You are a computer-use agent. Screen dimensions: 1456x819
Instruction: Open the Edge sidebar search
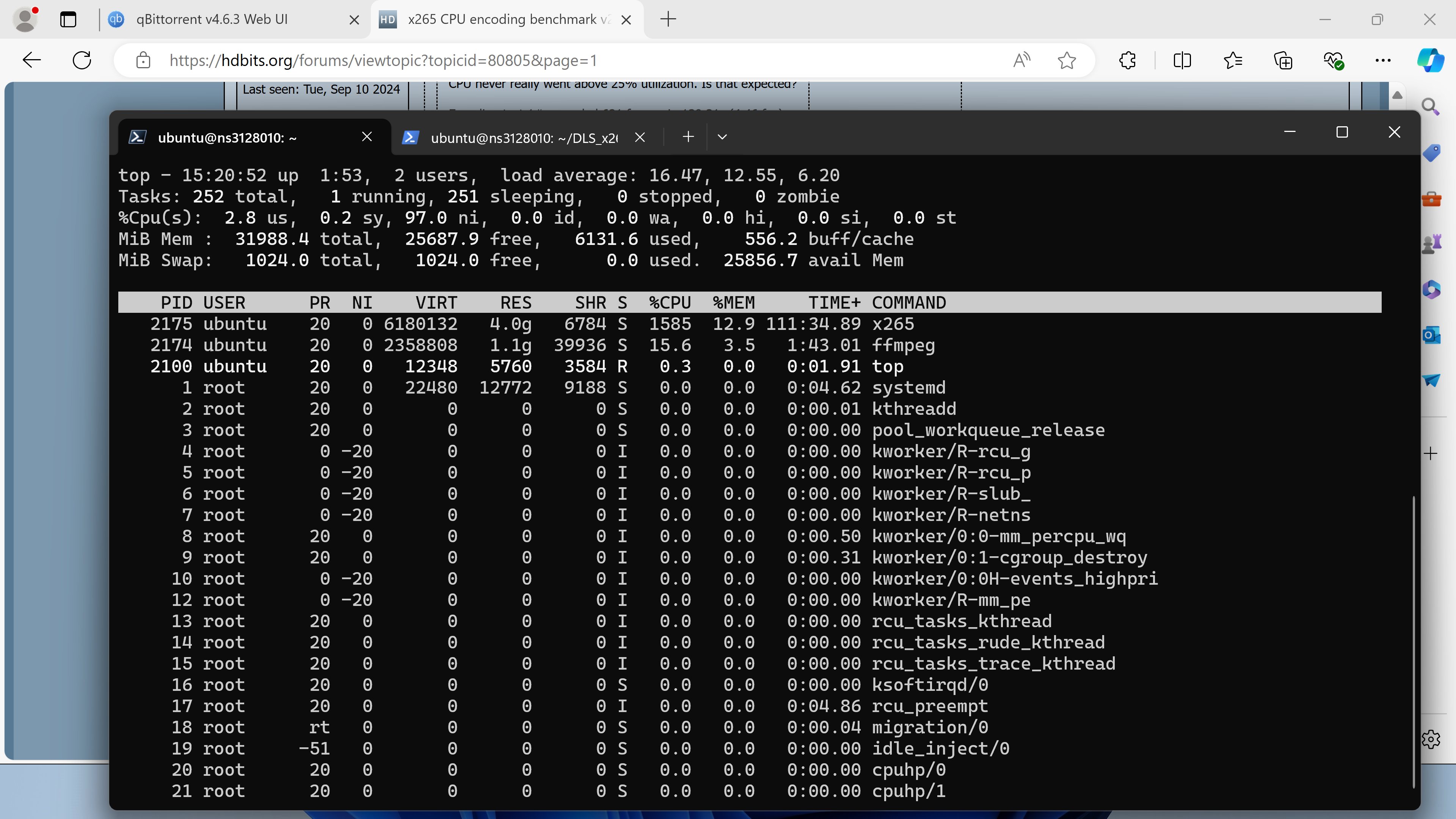(x=1431, y=106)
